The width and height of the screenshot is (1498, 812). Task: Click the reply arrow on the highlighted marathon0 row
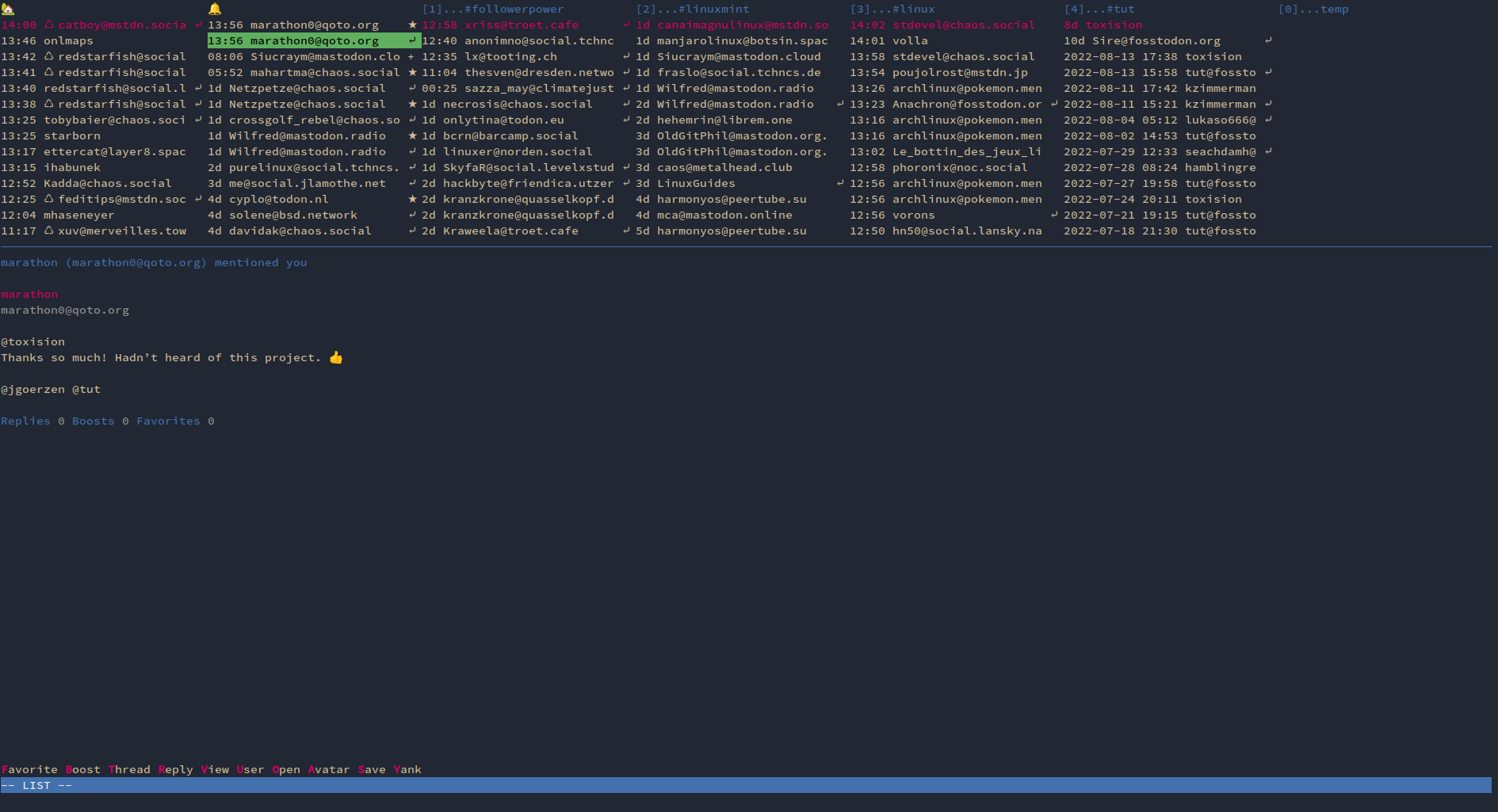click(x=412, y=40)
